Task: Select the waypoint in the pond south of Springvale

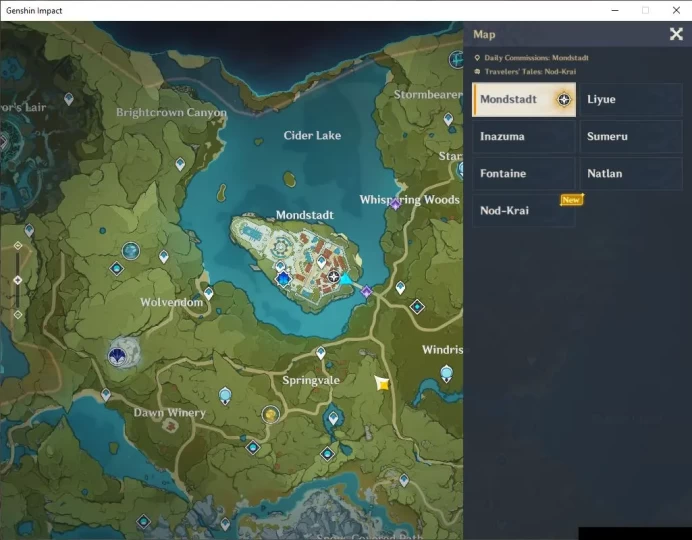Action: click(334, 417)
